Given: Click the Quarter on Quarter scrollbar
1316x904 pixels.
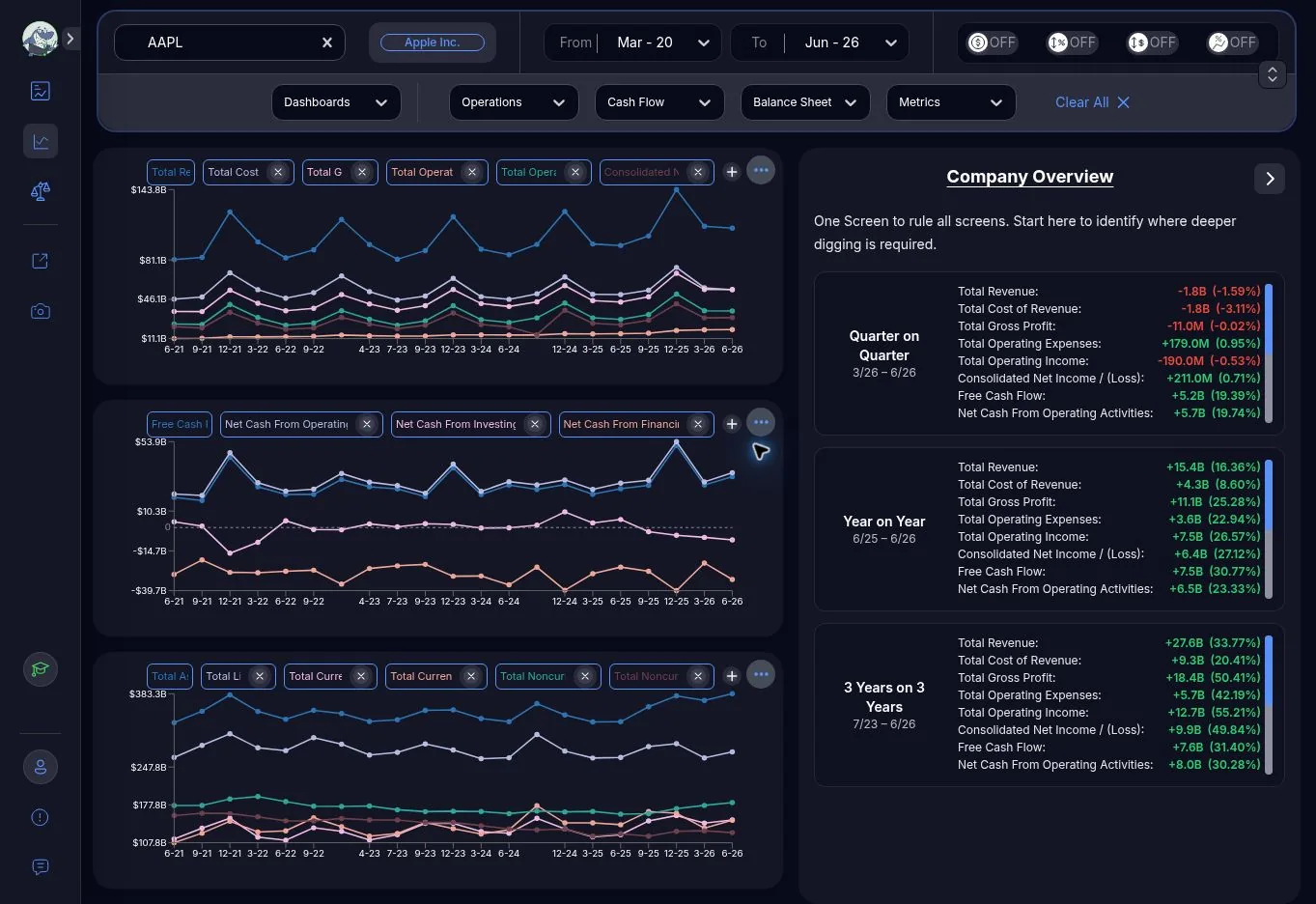Looking at the screenshot, I should pyautogui.click(x=1269, y=353).
